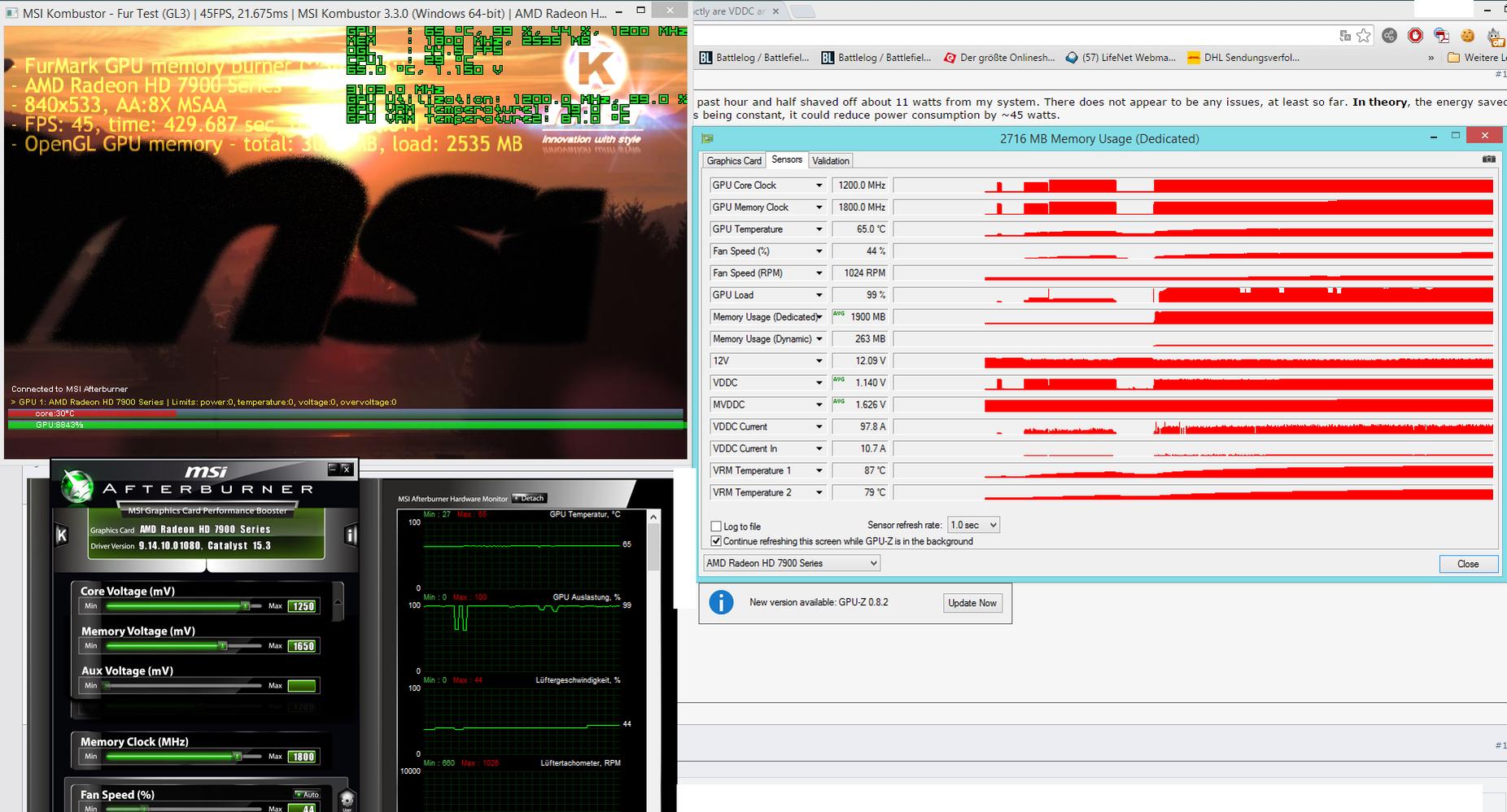Click the Memory Usage (Dedicated) value 1900 MB
The height and width of the screenshot is (812, 1507).
[859, 317]
